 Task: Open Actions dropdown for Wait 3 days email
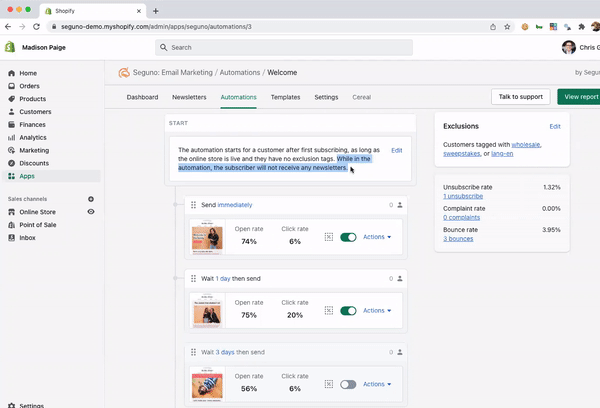coord(377,384)
